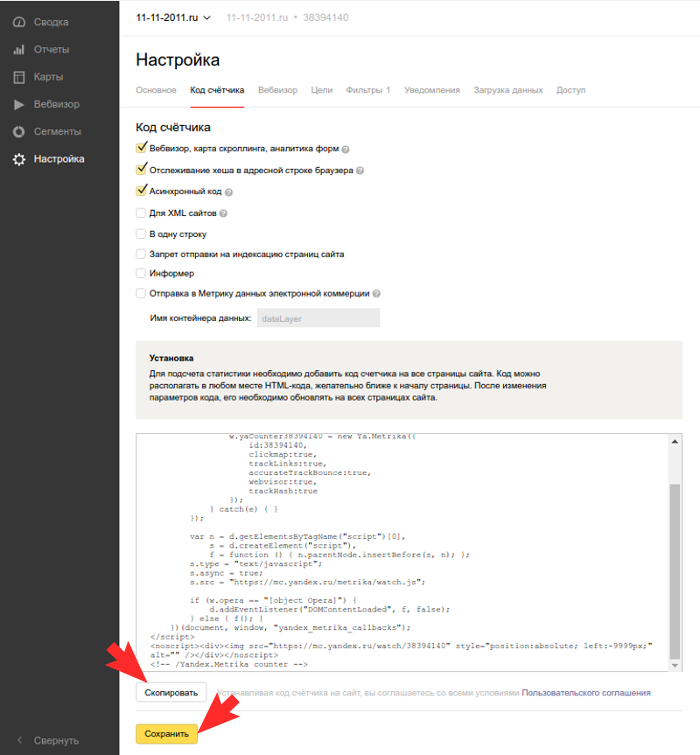Open the Загрузка данных tab

click(508, 90)
